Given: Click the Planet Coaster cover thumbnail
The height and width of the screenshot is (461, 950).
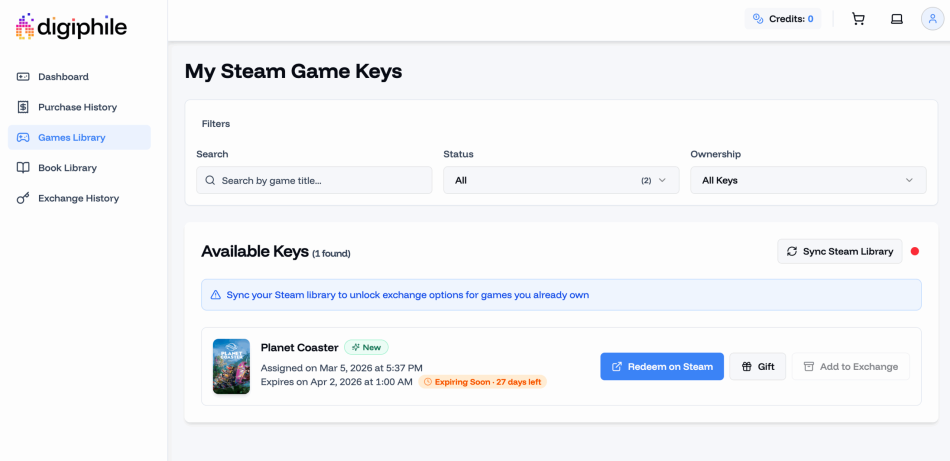Looking at the screenshot, I should [x=231, y=366].
